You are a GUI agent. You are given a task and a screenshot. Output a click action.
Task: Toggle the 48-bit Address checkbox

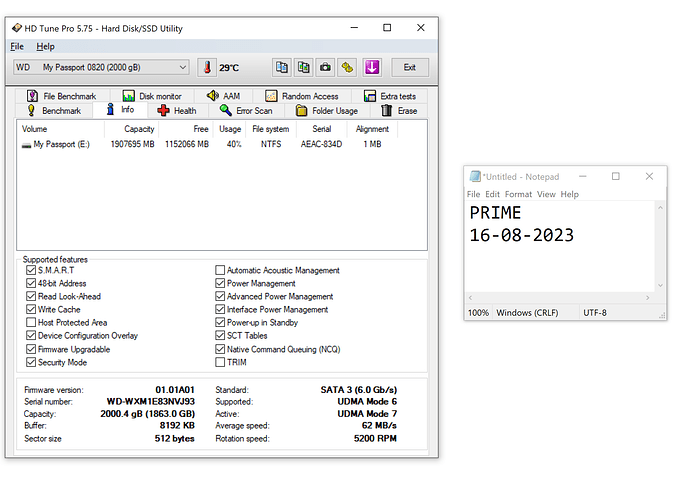coord(31,283)
